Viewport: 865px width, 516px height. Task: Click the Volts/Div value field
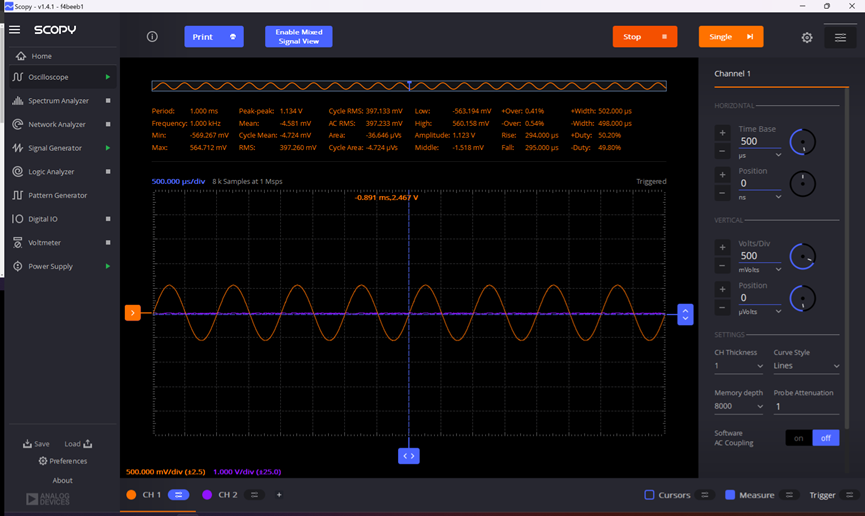[760, 256]
